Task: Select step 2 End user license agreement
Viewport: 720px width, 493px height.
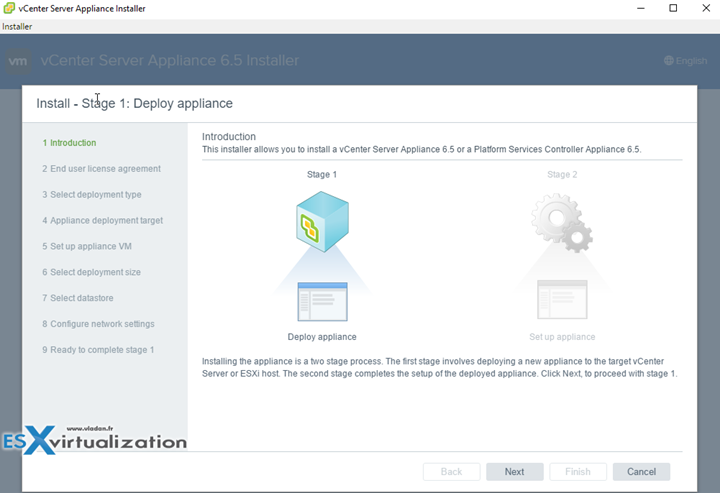Action: coord(101,168)
